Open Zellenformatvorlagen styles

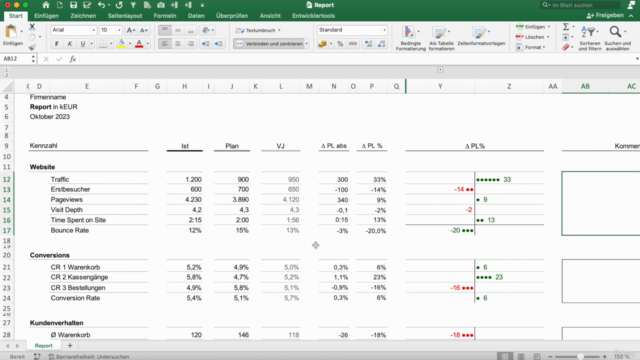coord(481,36)
